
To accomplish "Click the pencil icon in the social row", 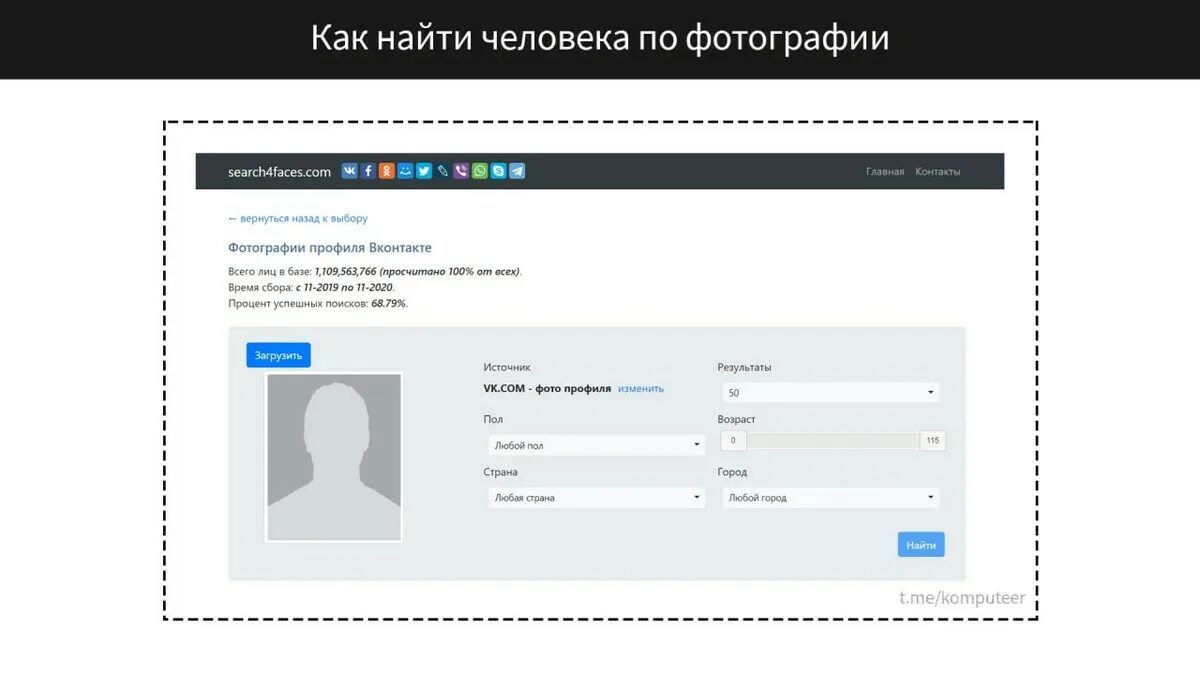I will click(x=442, y=170).
